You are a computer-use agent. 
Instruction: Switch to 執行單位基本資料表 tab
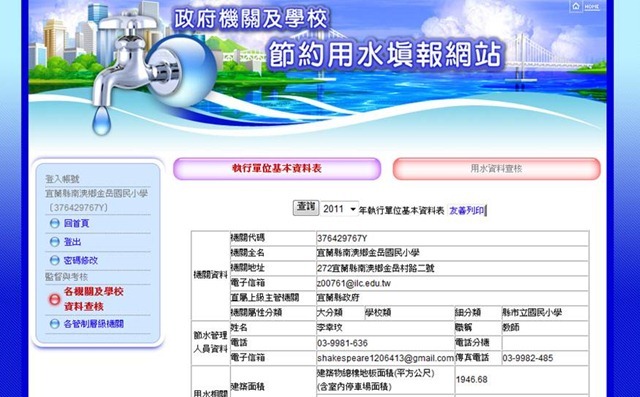tap(277, 169)
